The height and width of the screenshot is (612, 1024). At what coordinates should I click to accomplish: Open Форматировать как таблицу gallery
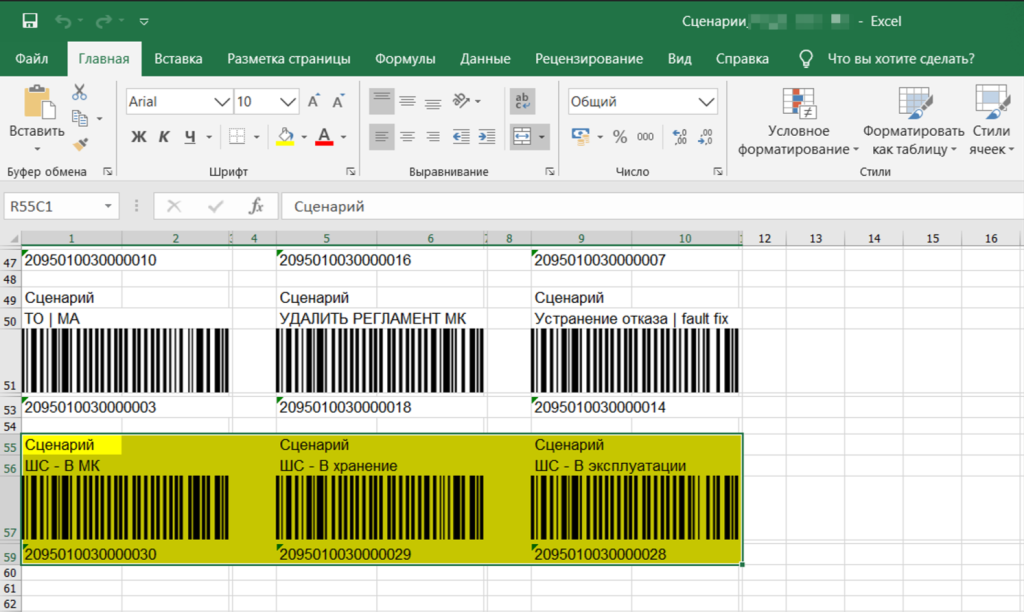(x=914, y=122)
